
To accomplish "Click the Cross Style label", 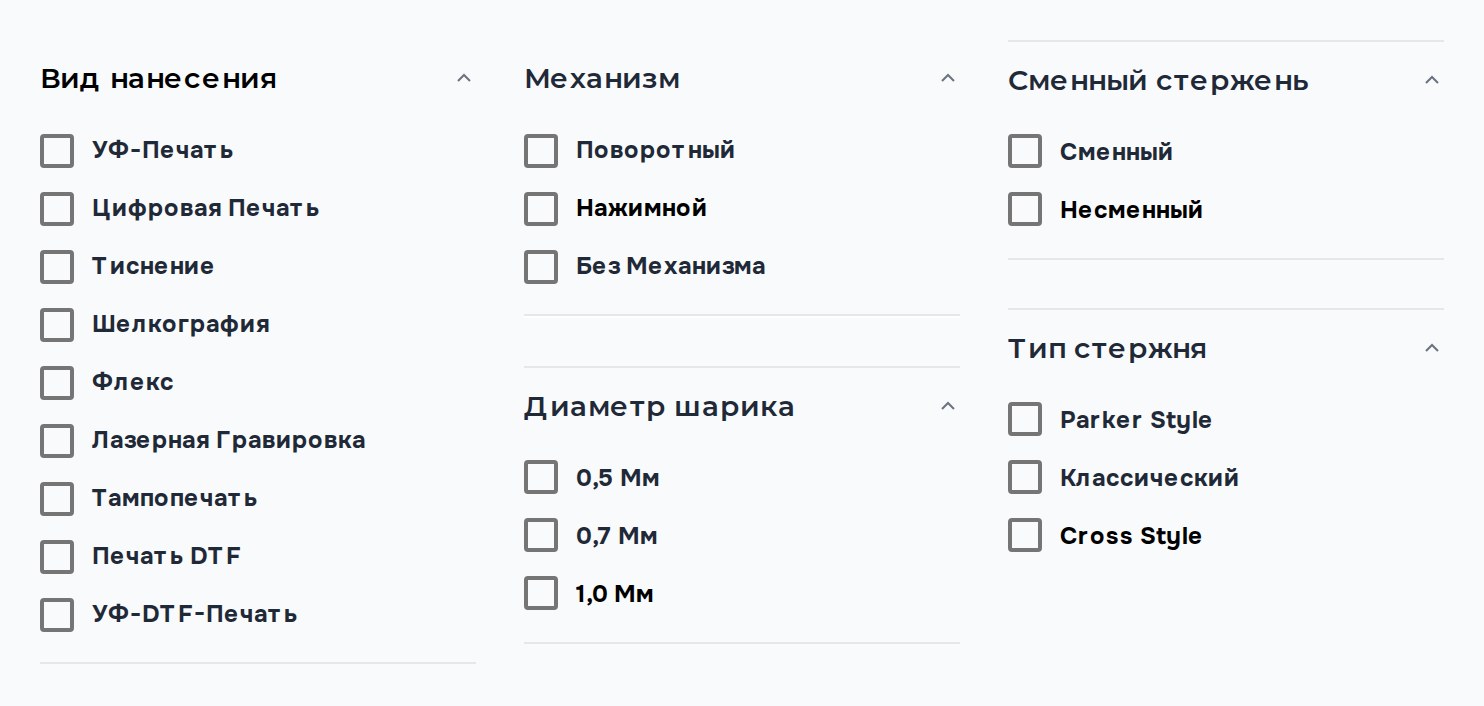I will (1130, 536).
